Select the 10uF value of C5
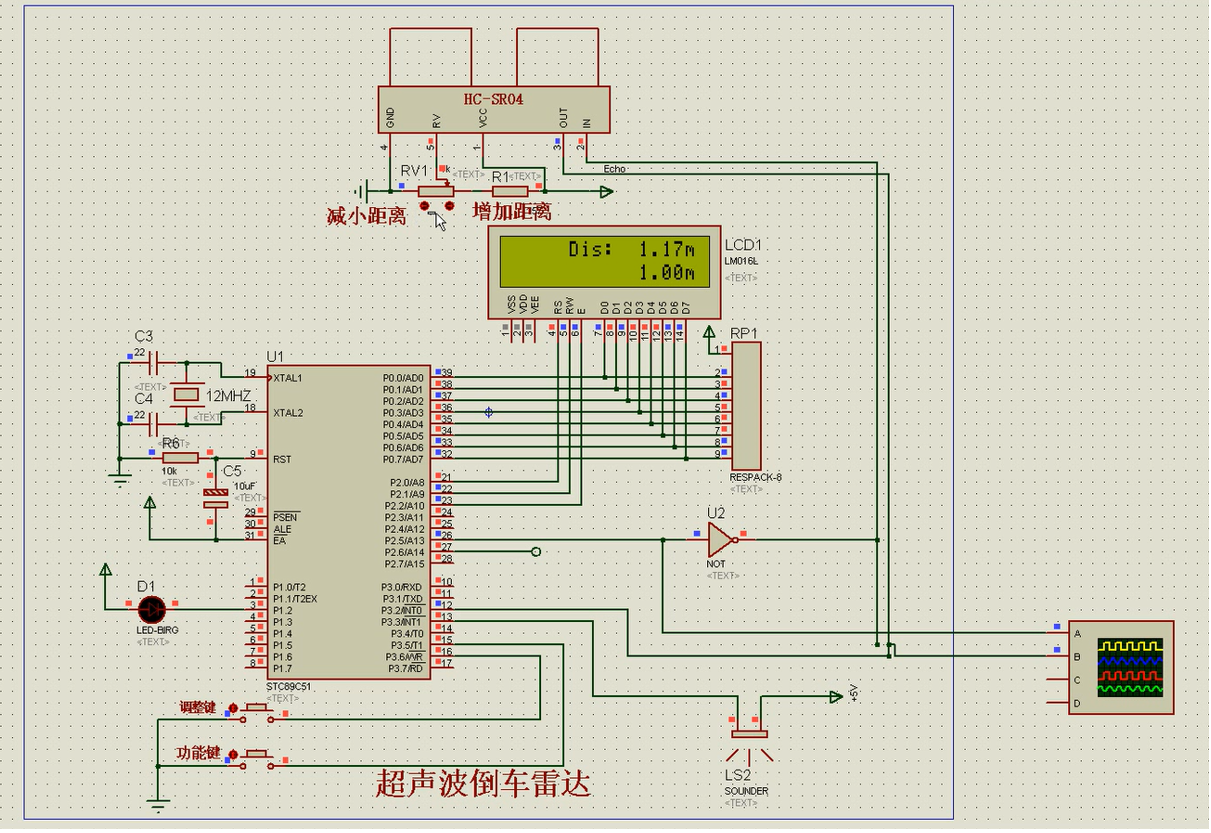The image size is (1211, 833). tap(245, 485)
